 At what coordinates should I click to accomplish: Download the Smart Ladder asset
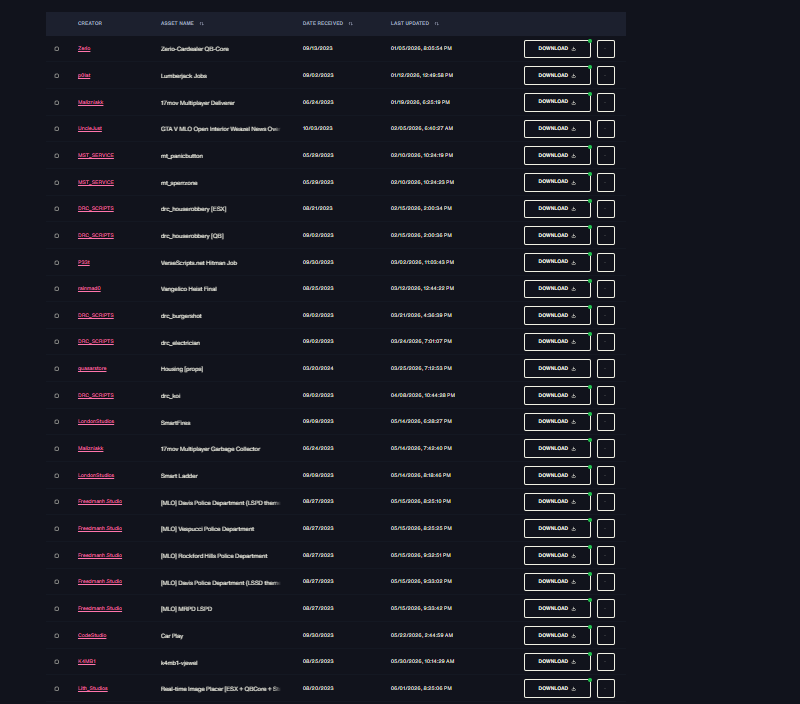click(x=557, y=475)
